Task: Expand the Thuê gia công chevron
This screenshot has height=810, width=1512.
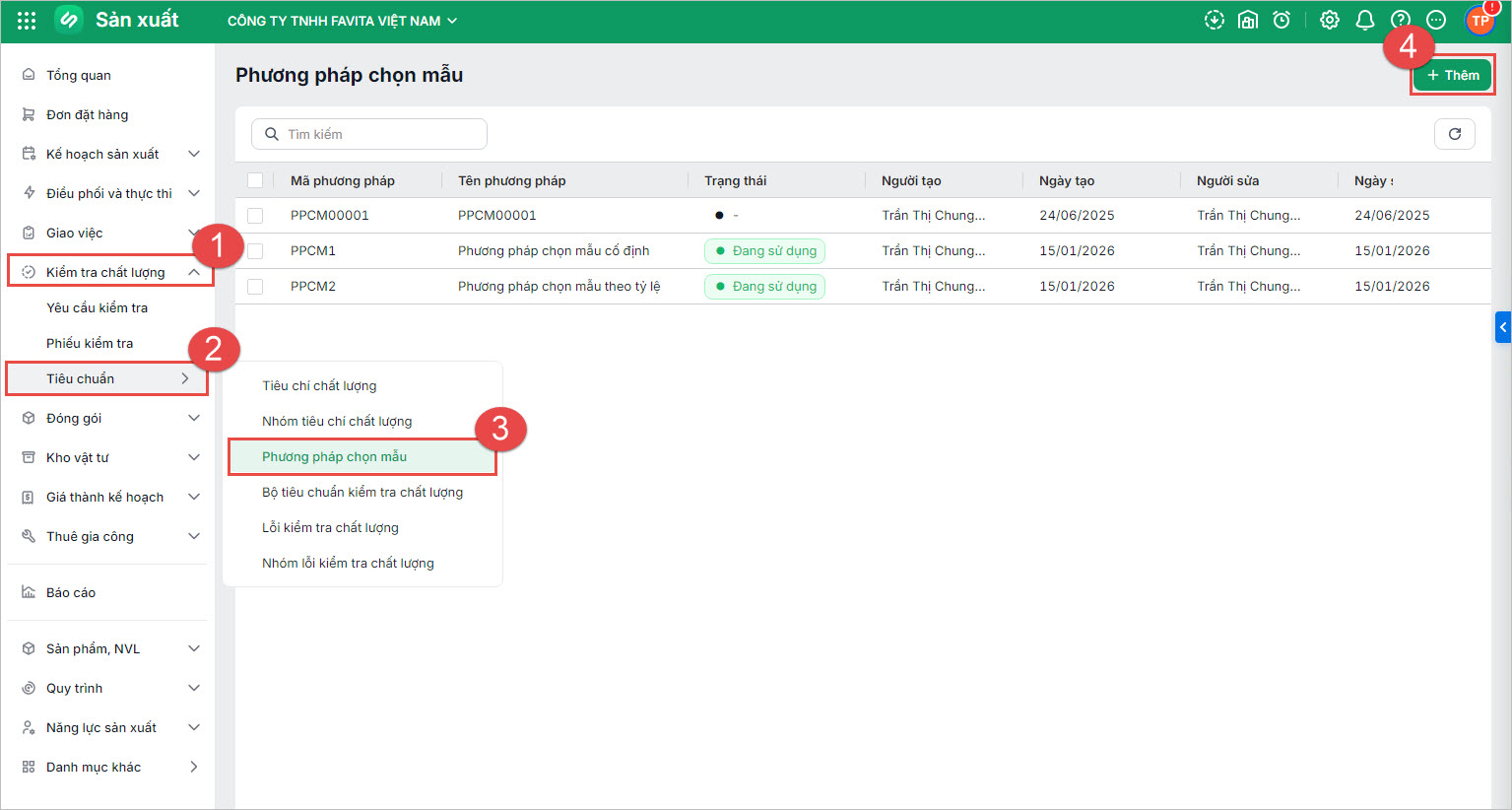Action: point(194,536)
